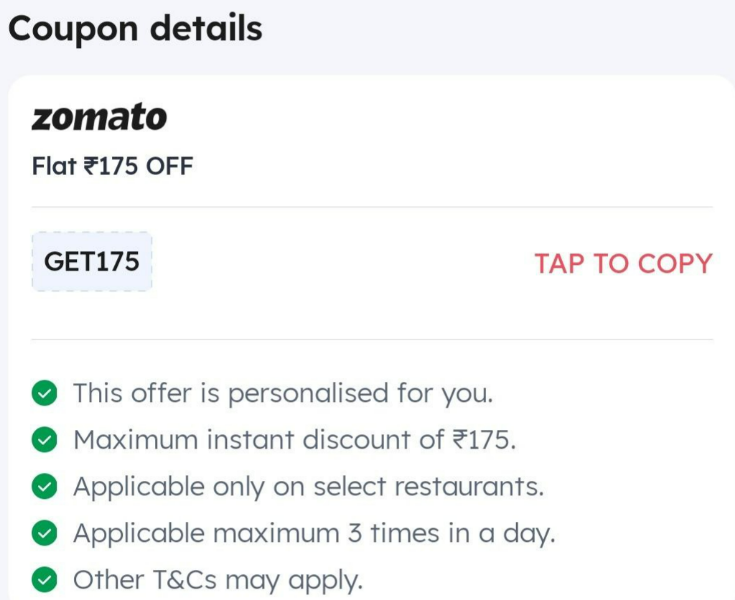Tap the Flat ₹175 OFF offer title
The width and height of the screenshot is (735, 600).
click(112, 166)
